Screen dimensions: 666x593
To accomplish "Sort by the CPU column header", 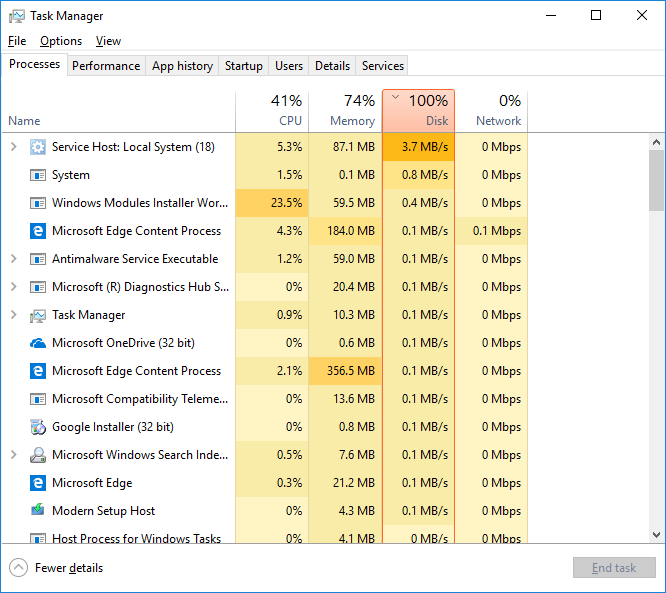I will pos(272,111).
